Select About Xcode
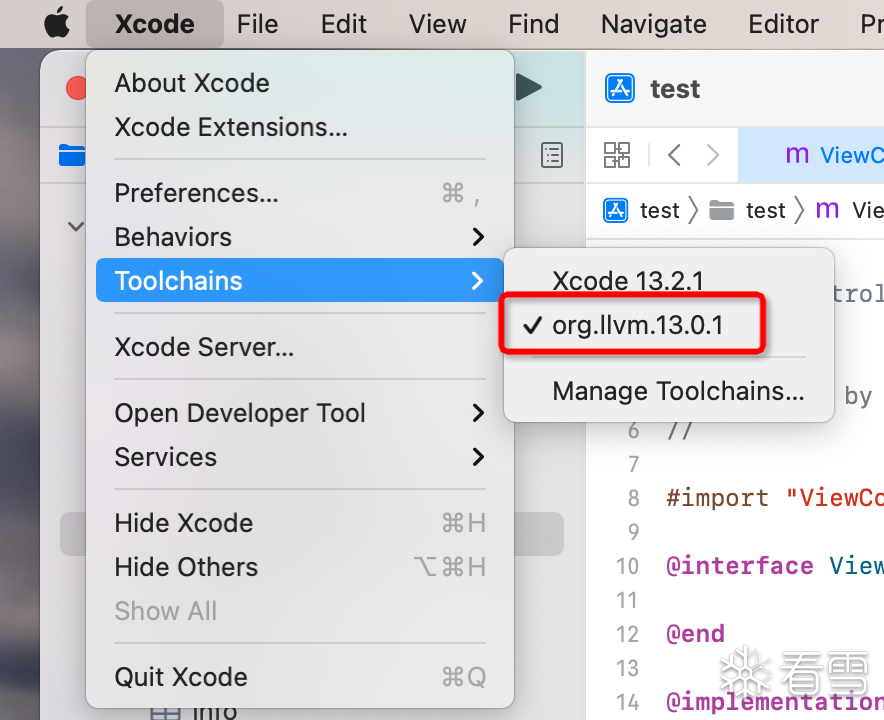This screenshot has height=720, width=884. 299,83
